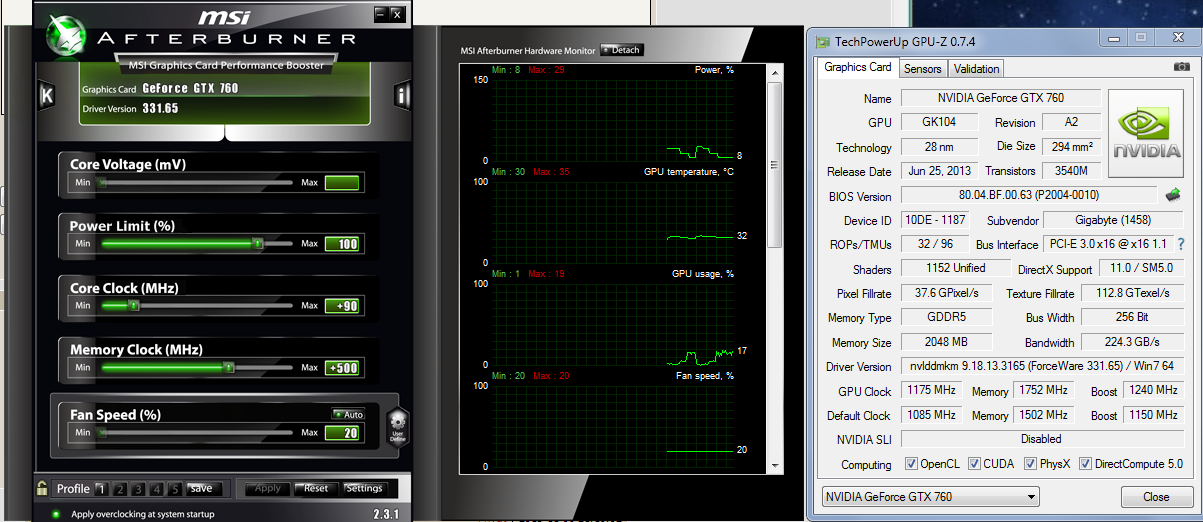Save the BIOS using the chip icon

pyautogui.click(x=1173, y=196)
